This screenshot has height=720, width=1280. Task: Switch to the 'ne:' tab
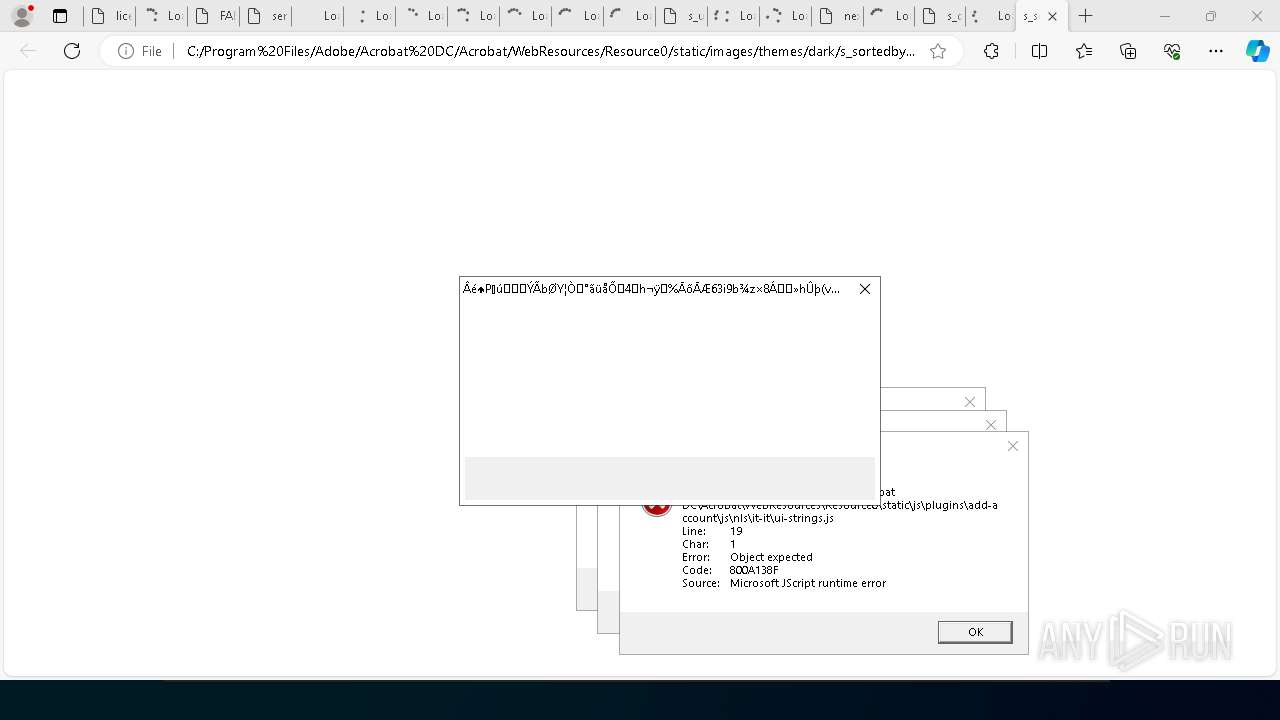click(838, 16)
